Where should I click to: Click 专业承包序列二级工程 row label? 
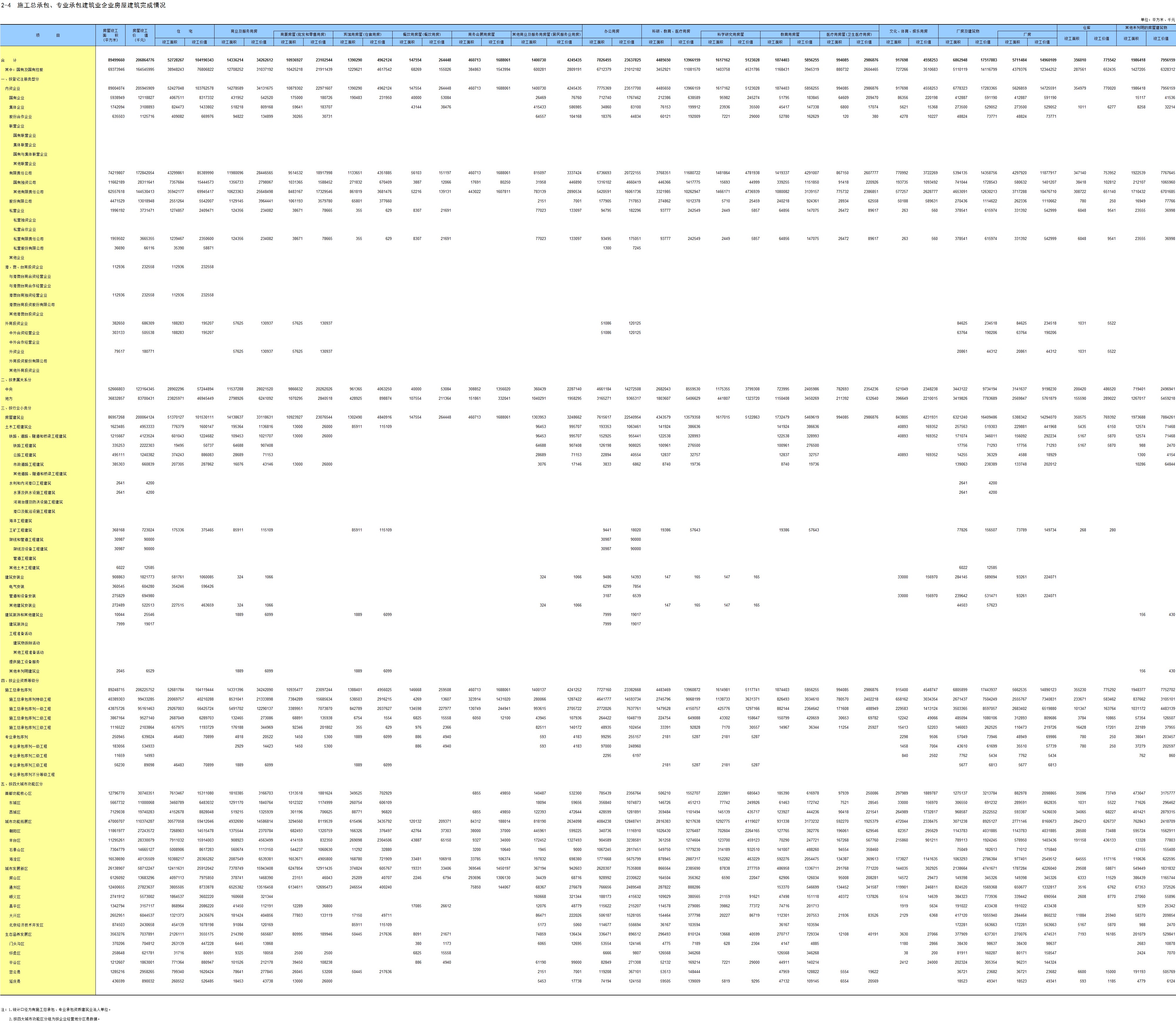coord(28,756)
